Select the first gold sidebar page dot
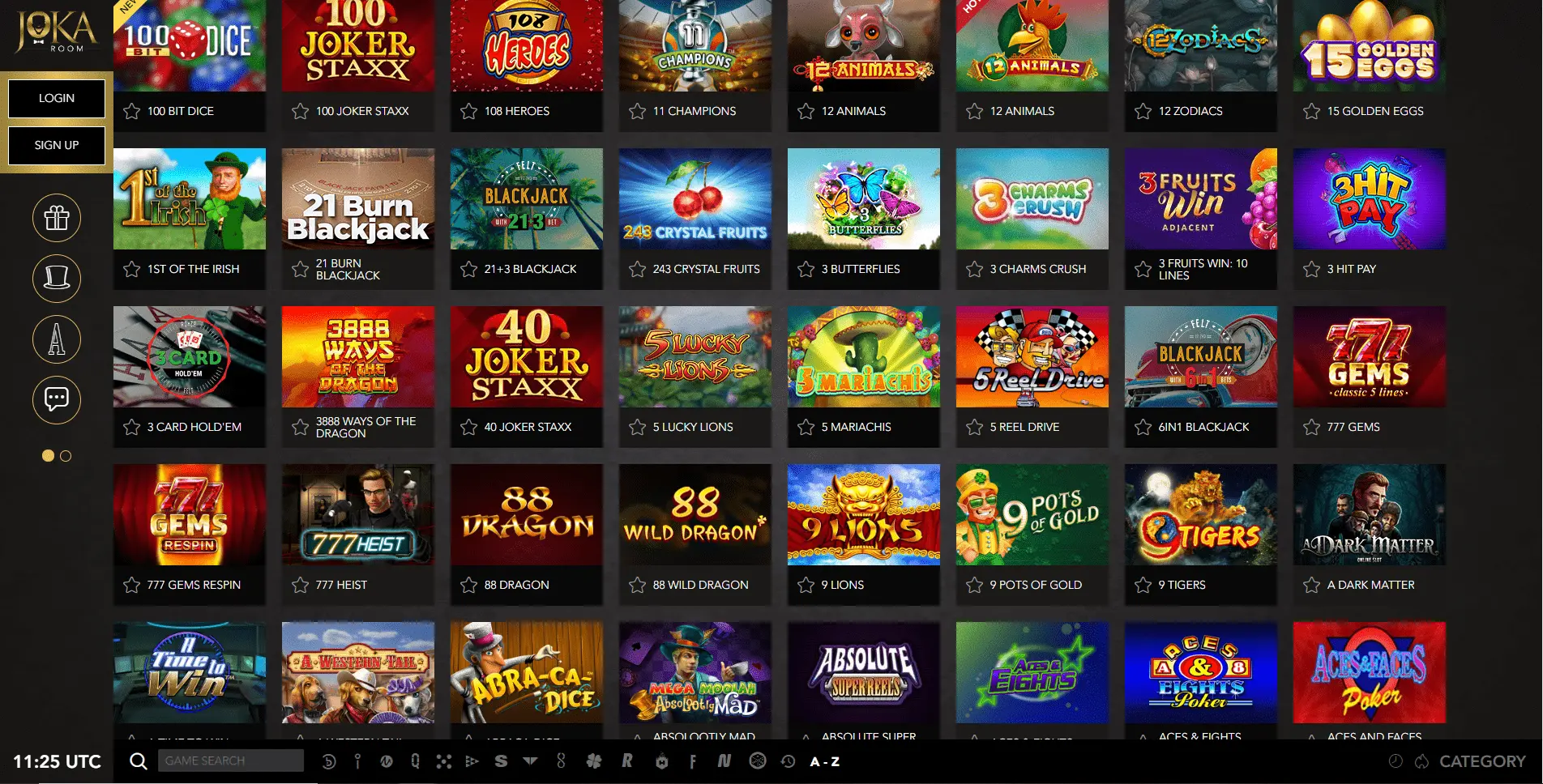Screen dimensions: 1543x784 click(48, 456)
